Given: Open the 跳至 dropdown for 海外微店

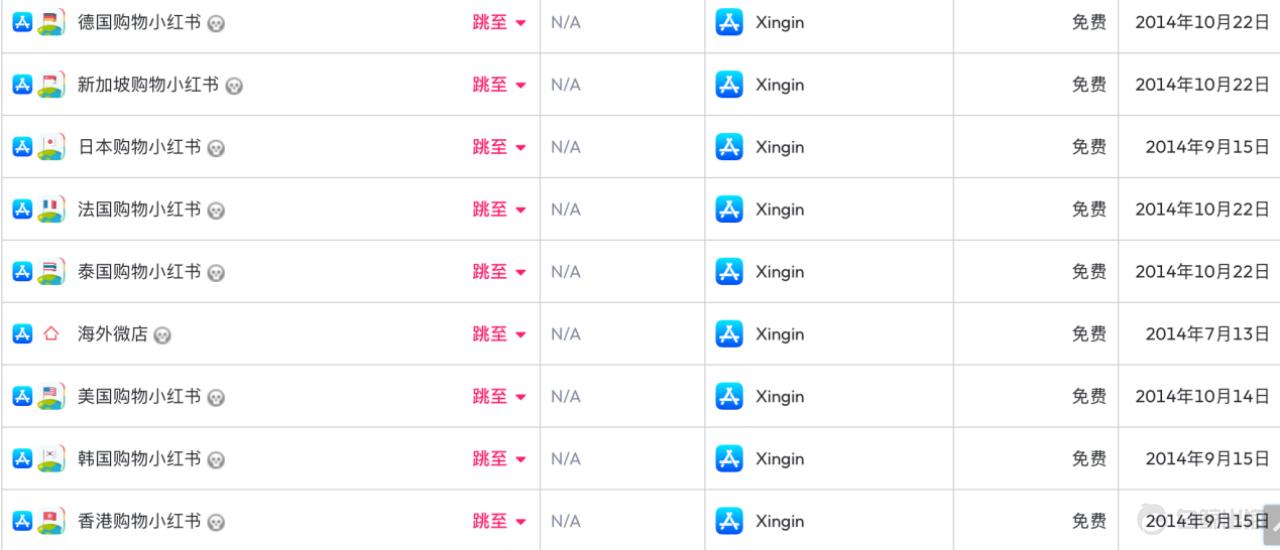Looking at the screenshot, I should (499, 334).
